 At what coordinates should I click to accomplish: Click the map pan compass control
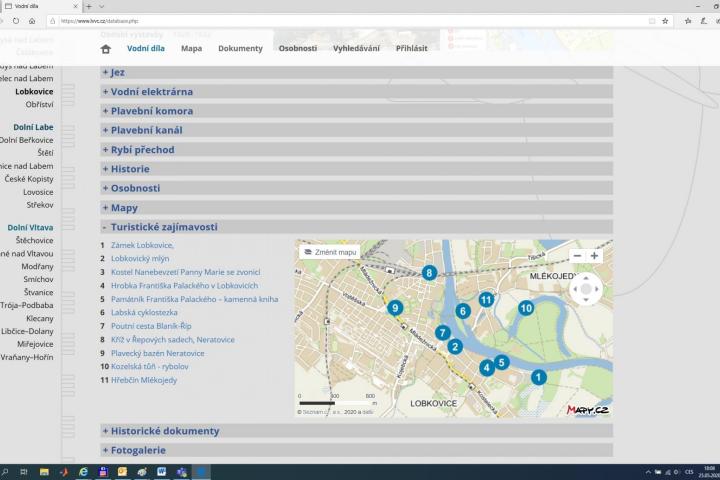585,291
